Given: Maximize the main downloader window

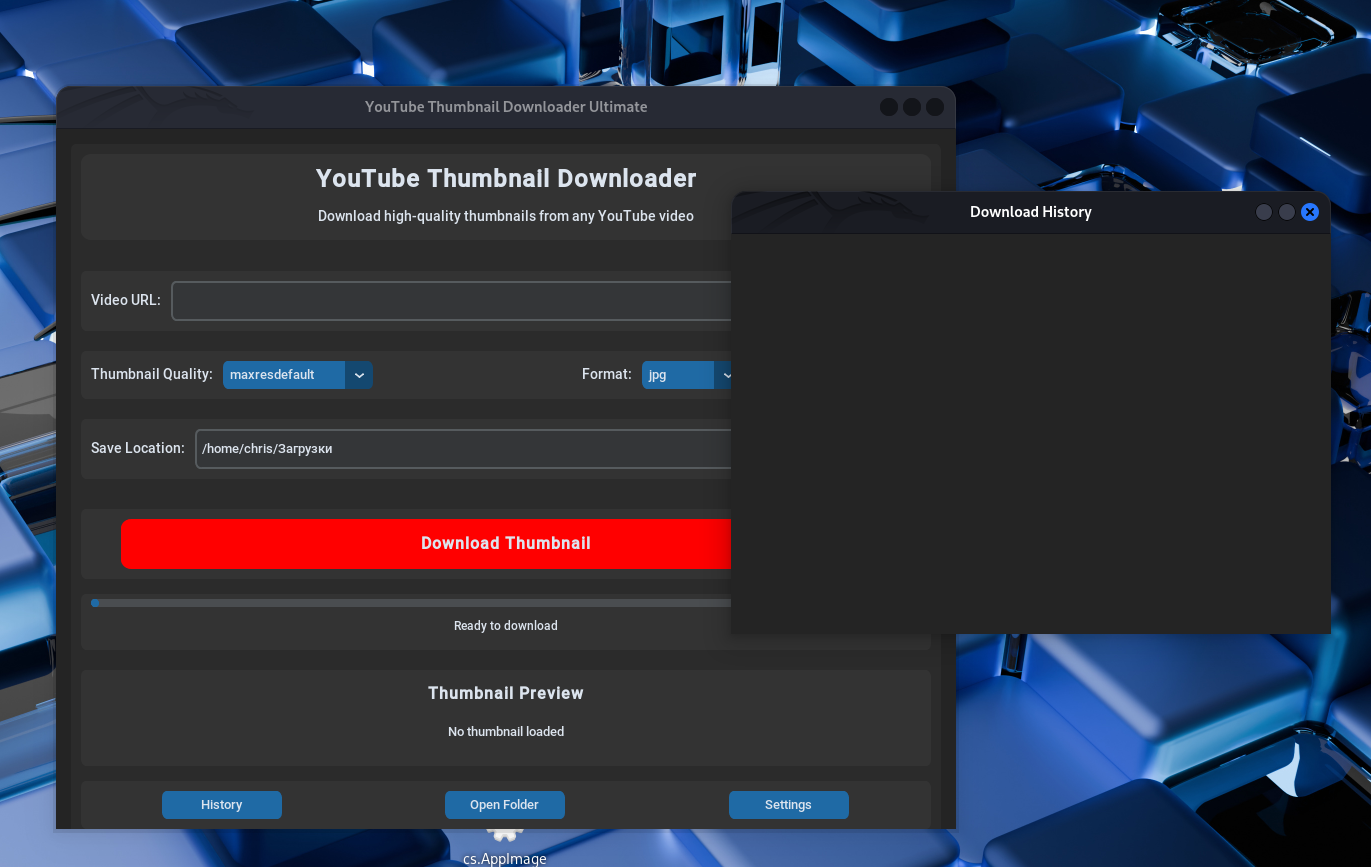Looking at the screenshot, I should [x=912, y=107].
